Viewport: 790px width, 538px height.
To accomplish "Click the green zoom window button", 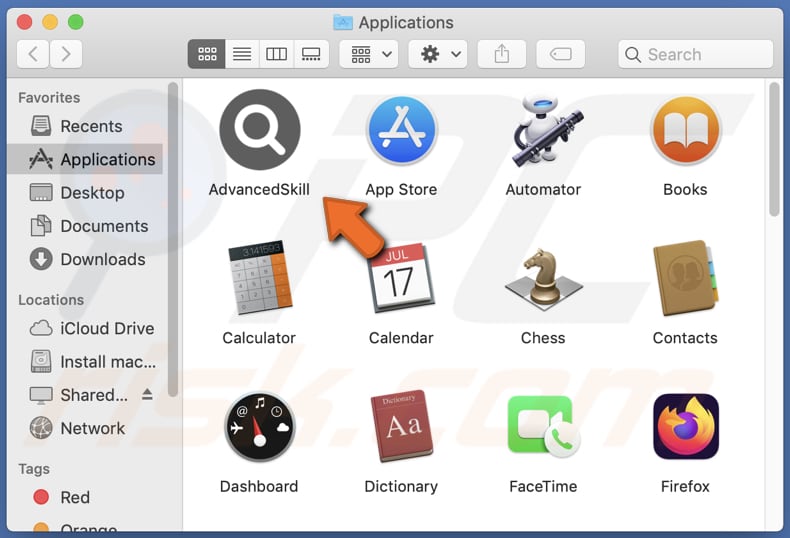I will click(76, 22).
